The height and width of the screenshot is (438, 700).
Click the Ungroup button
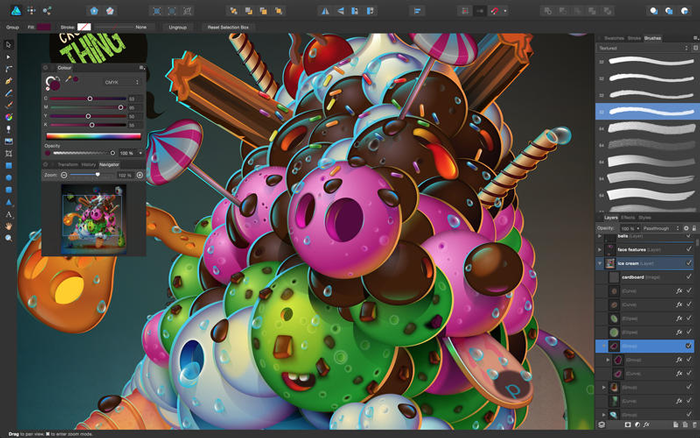click(178, 27)
